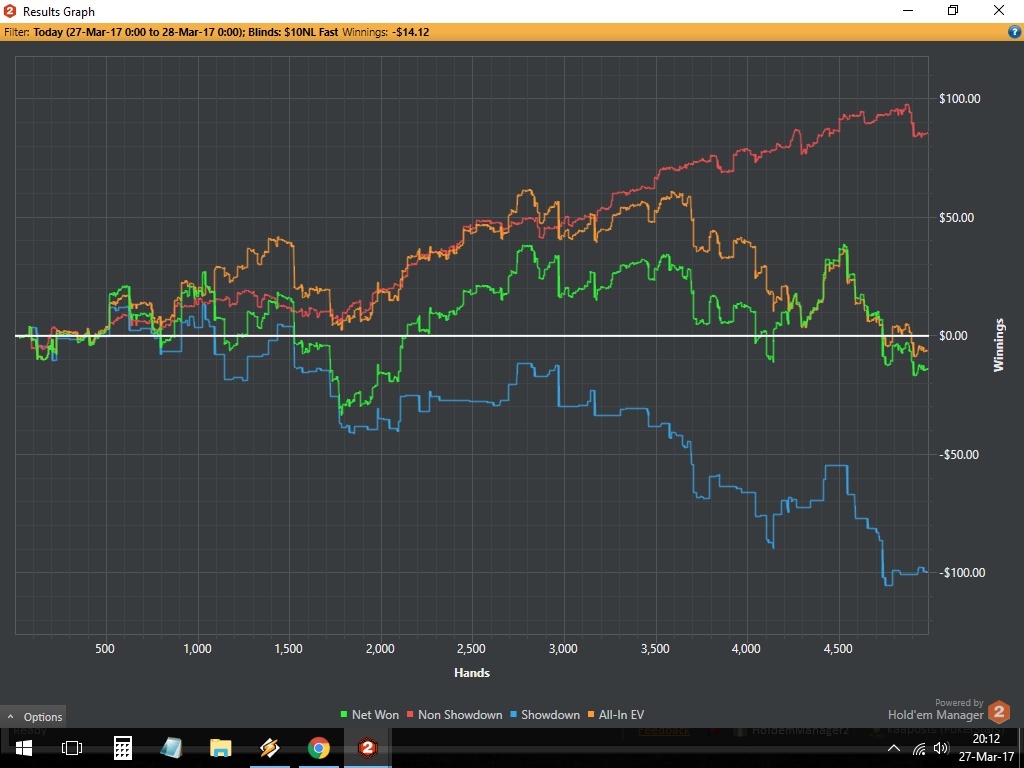Image resolution: width=1024 pixels, height=768 pixels.
Task: Click the vertical Winnings axis title
Action: [999, 345]
